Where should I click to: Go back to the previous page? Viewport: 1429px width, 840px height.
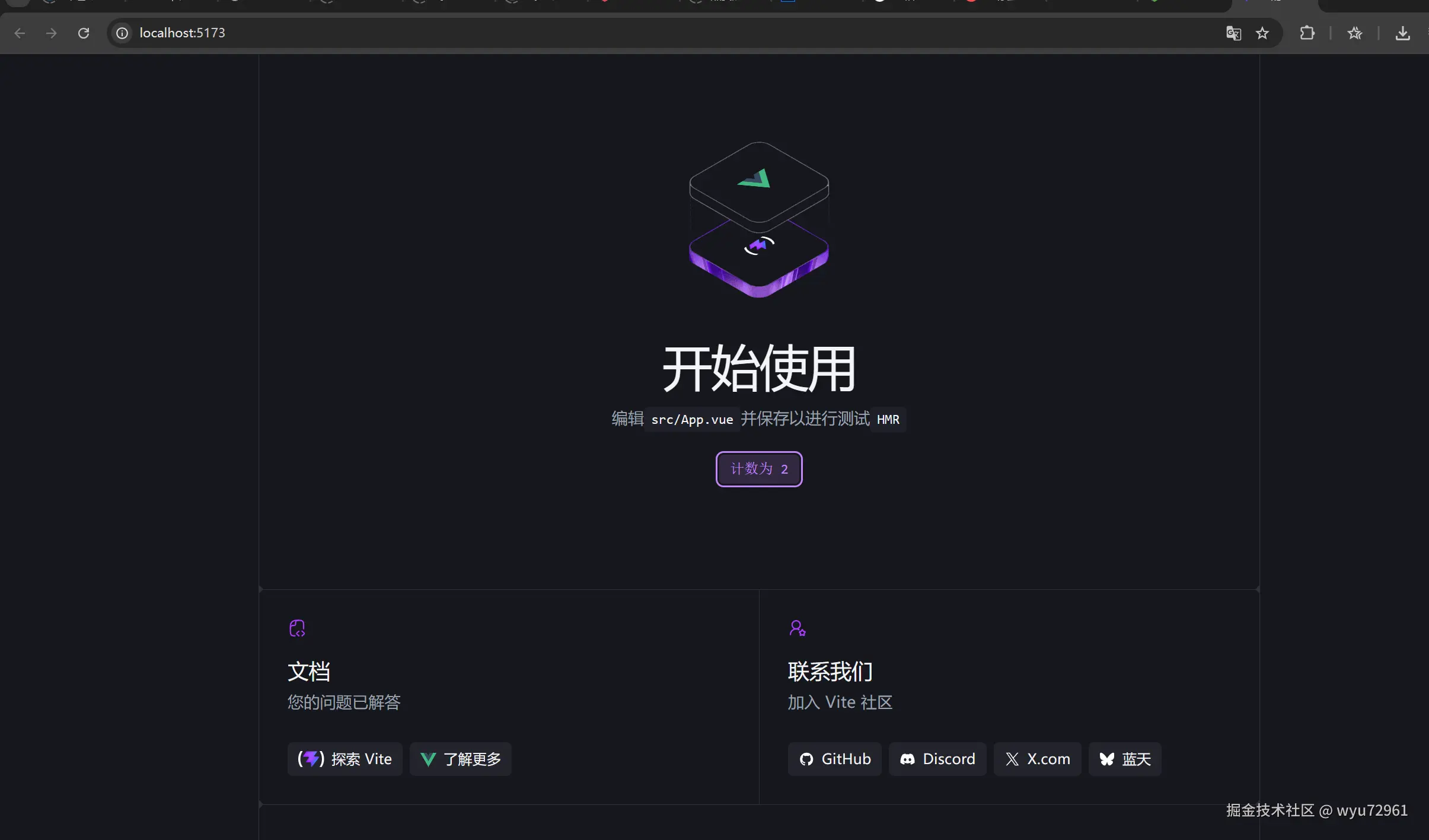[20, 33]
